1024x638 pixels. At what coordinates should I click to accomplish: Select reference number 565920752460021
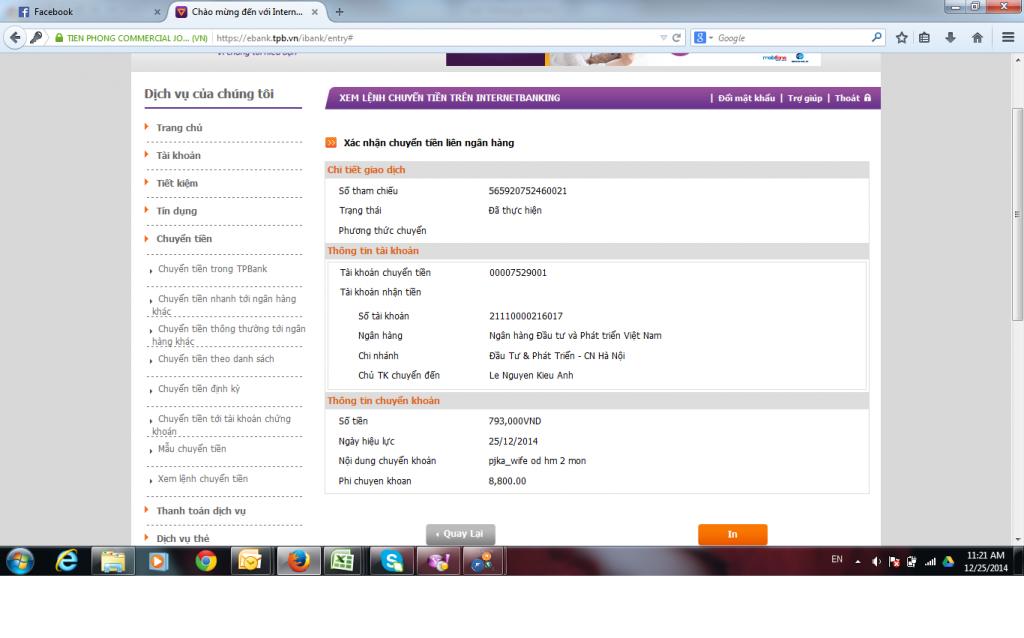[528, 191]
